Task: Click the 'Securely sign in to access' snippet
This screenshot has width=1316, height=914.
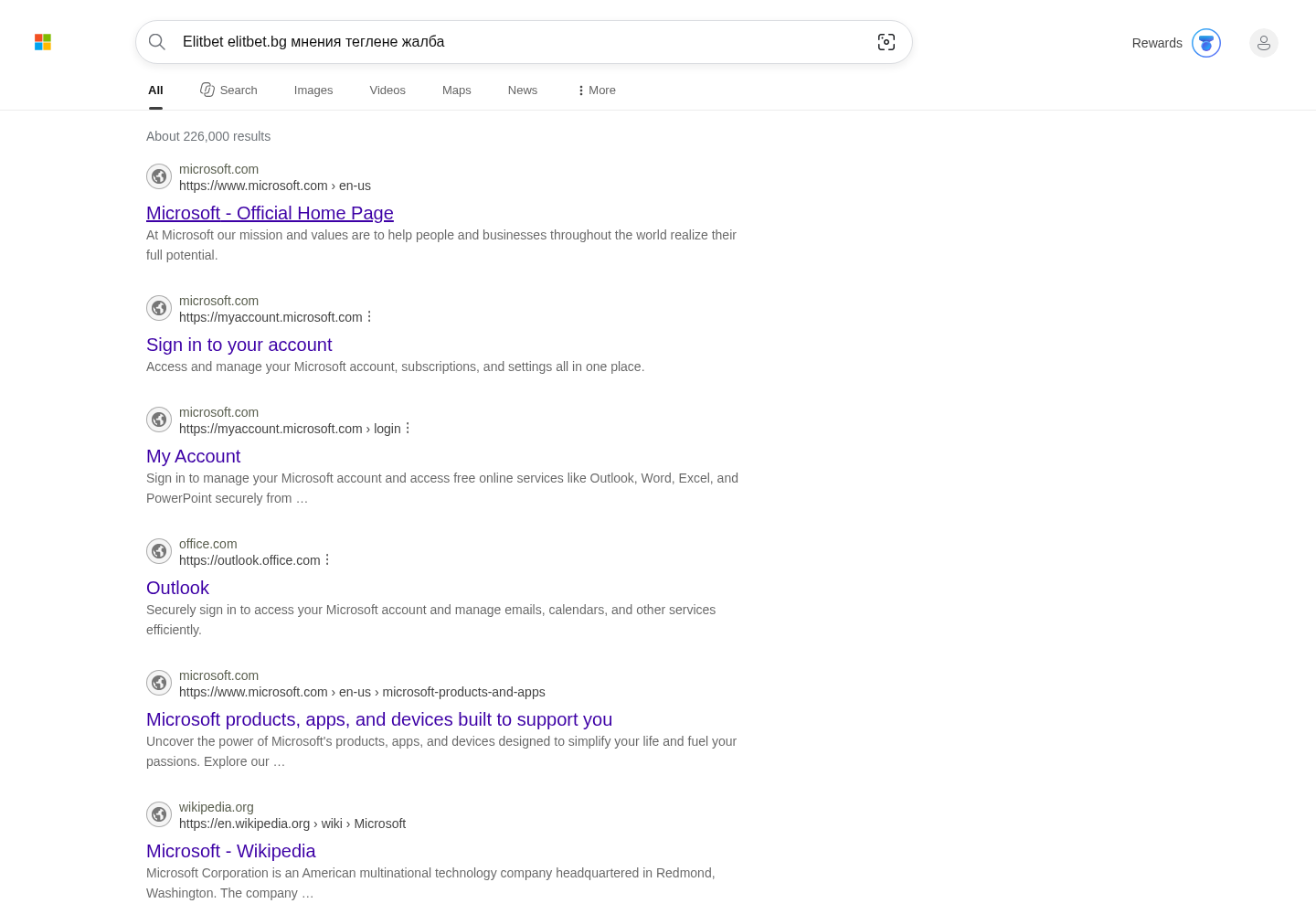Action: pyautogui.click(x=431, y=620)
